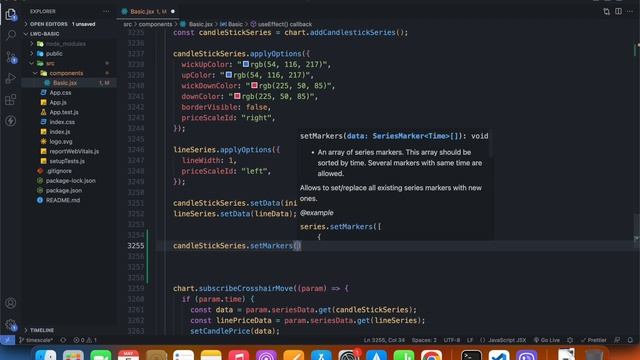Image resolution: width=640 pixels, height=360 pixels.
Task: Open the Manage gear in activity bar
Action: click(x=11, y=325)
